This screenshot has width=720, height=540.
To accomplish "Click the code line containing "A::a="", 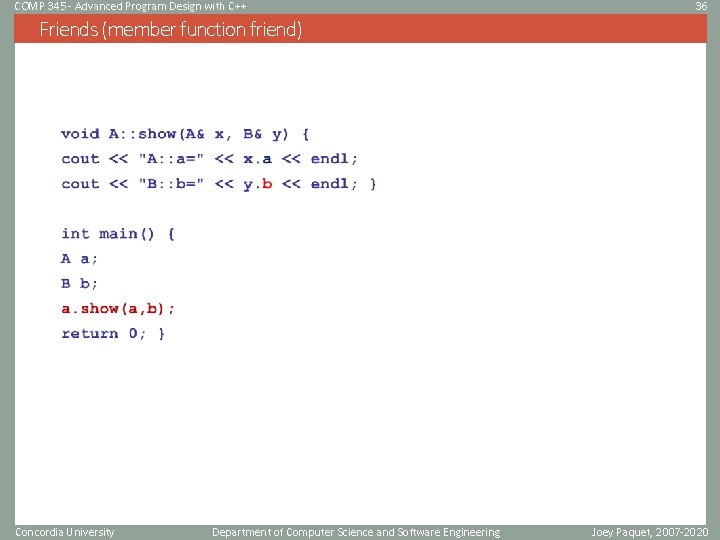I will tap(209, 159).
